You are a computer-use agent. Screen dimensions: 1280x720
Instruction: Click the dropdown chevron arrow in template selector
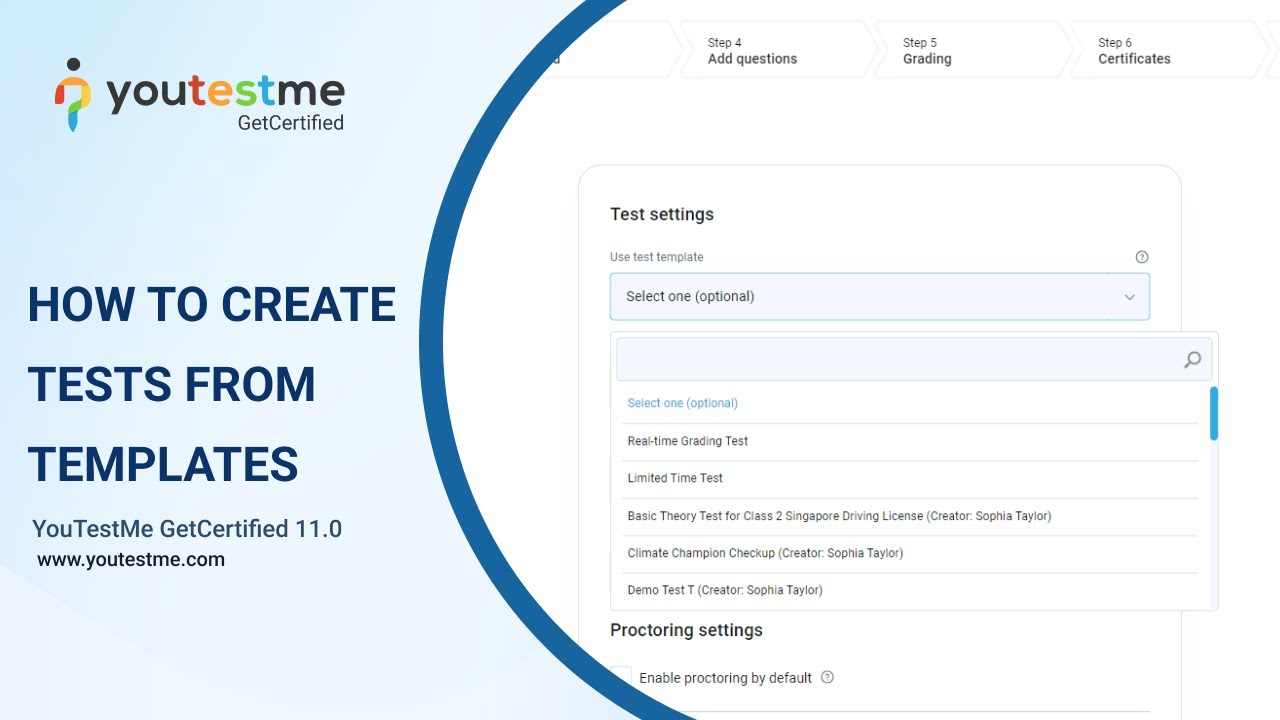click(1129, 297)
